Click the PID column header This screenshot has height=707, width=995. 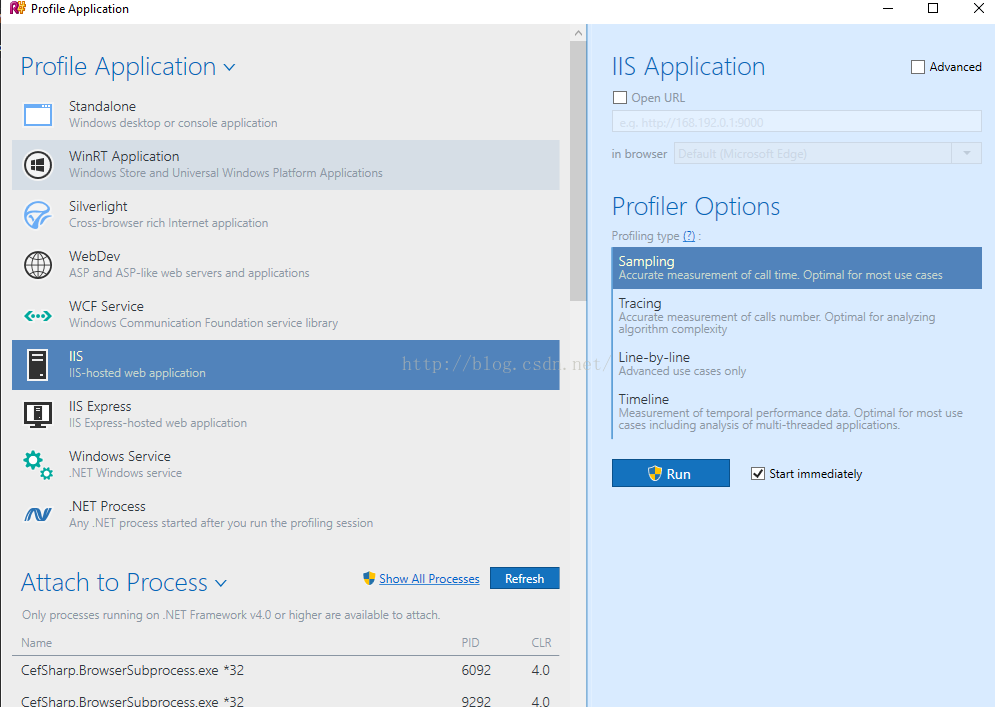point(470,643)
